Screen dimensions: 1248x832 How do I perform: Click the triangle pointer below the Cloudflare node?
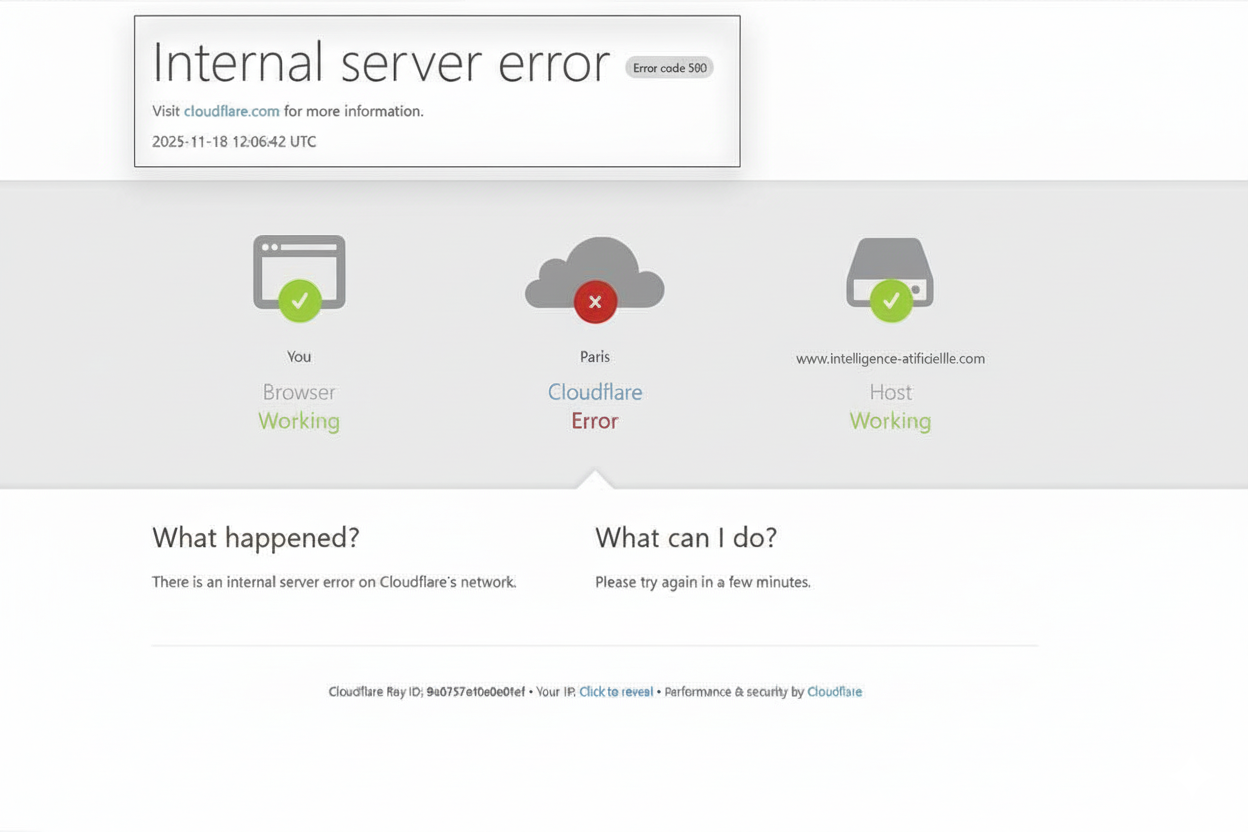(x=595, y=479)
